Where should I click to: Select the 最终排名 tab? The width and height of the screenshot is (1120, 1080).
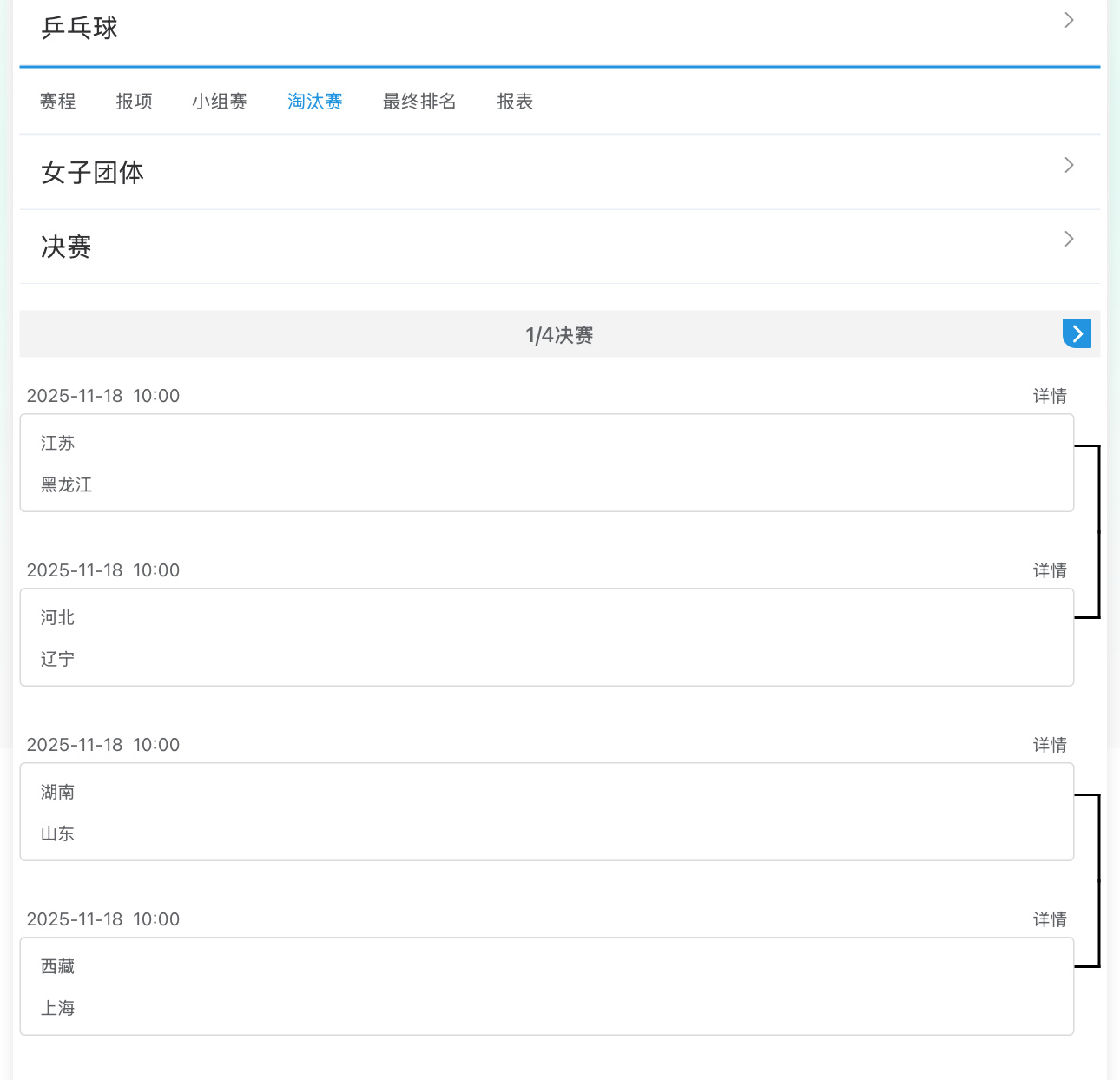pyautogui.click(x=419, y=101)
